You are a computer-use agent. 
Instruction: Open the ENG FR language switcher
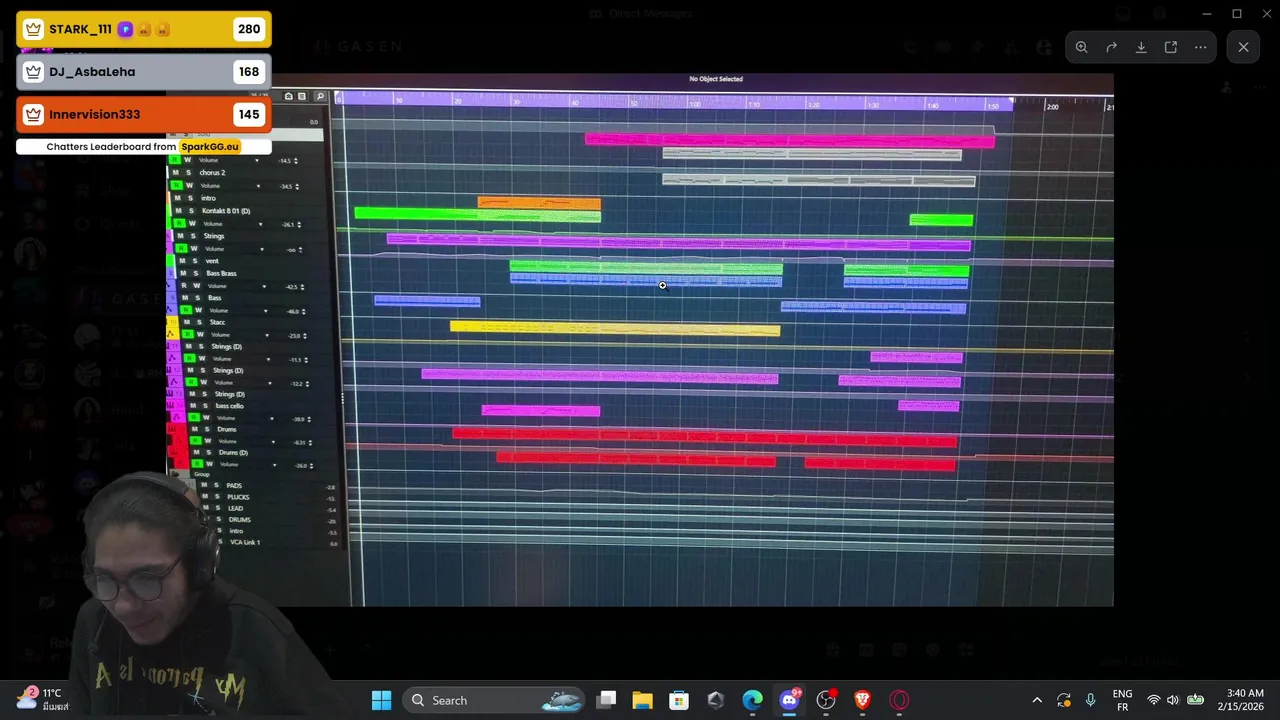[x=1122, y=700]
